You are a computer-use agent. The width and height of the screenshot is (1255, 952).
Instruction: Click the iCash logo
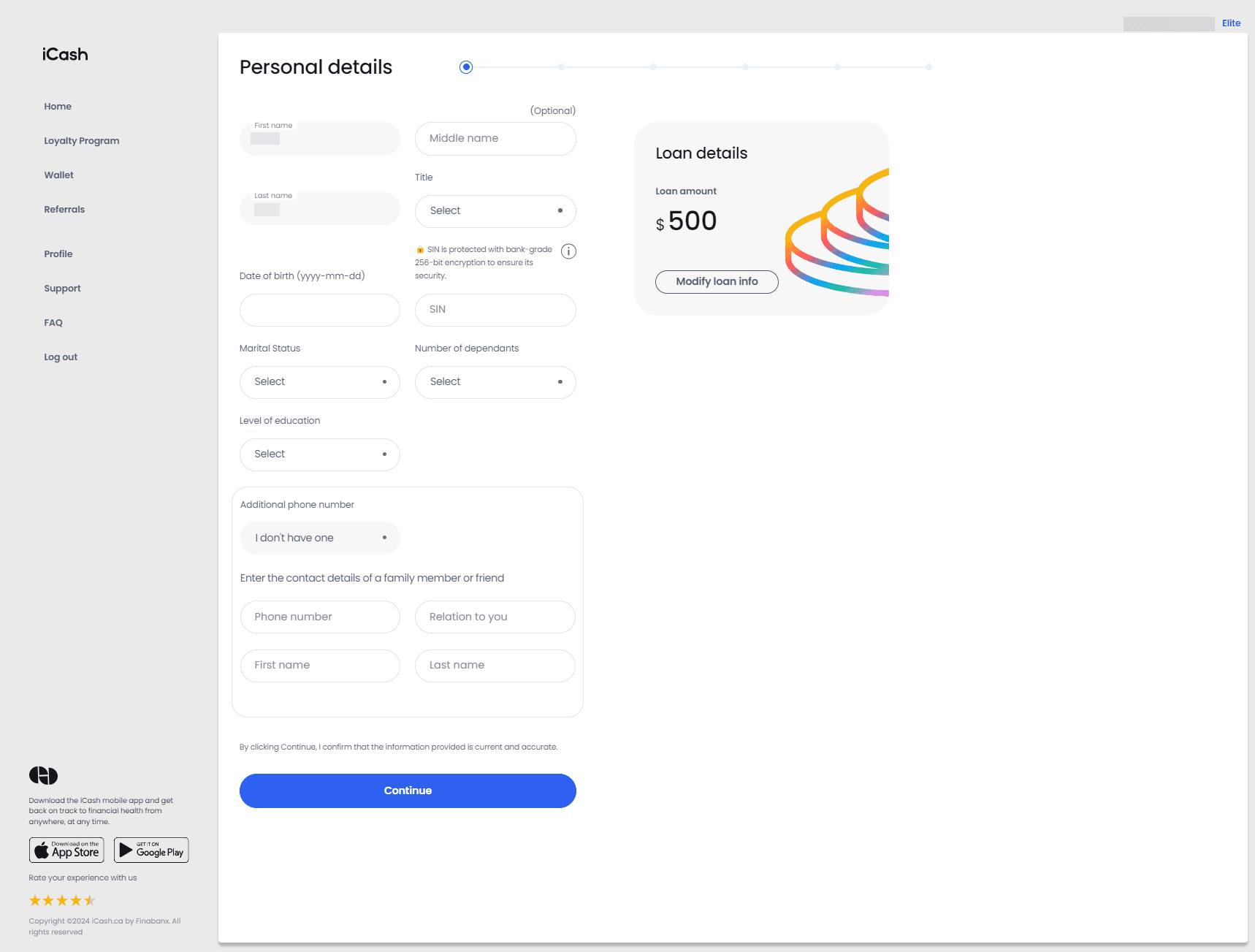point(64,53)
